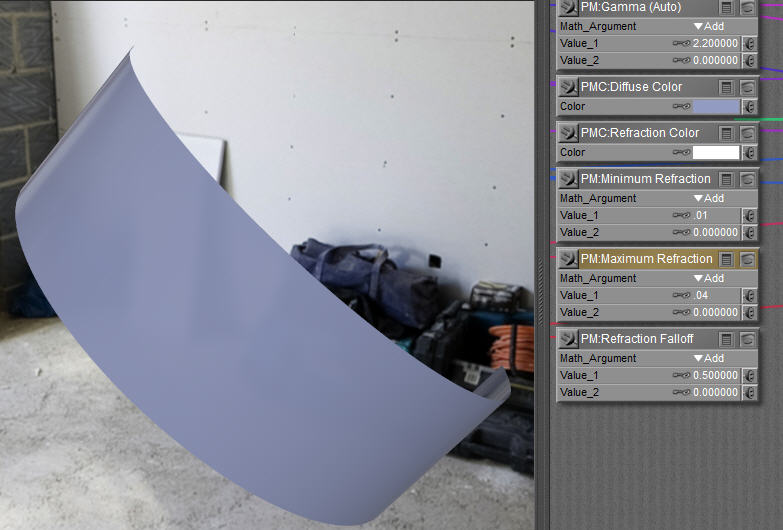
Task: Click input plug beside Refraction Falloff Value_2
Action: 749,392
